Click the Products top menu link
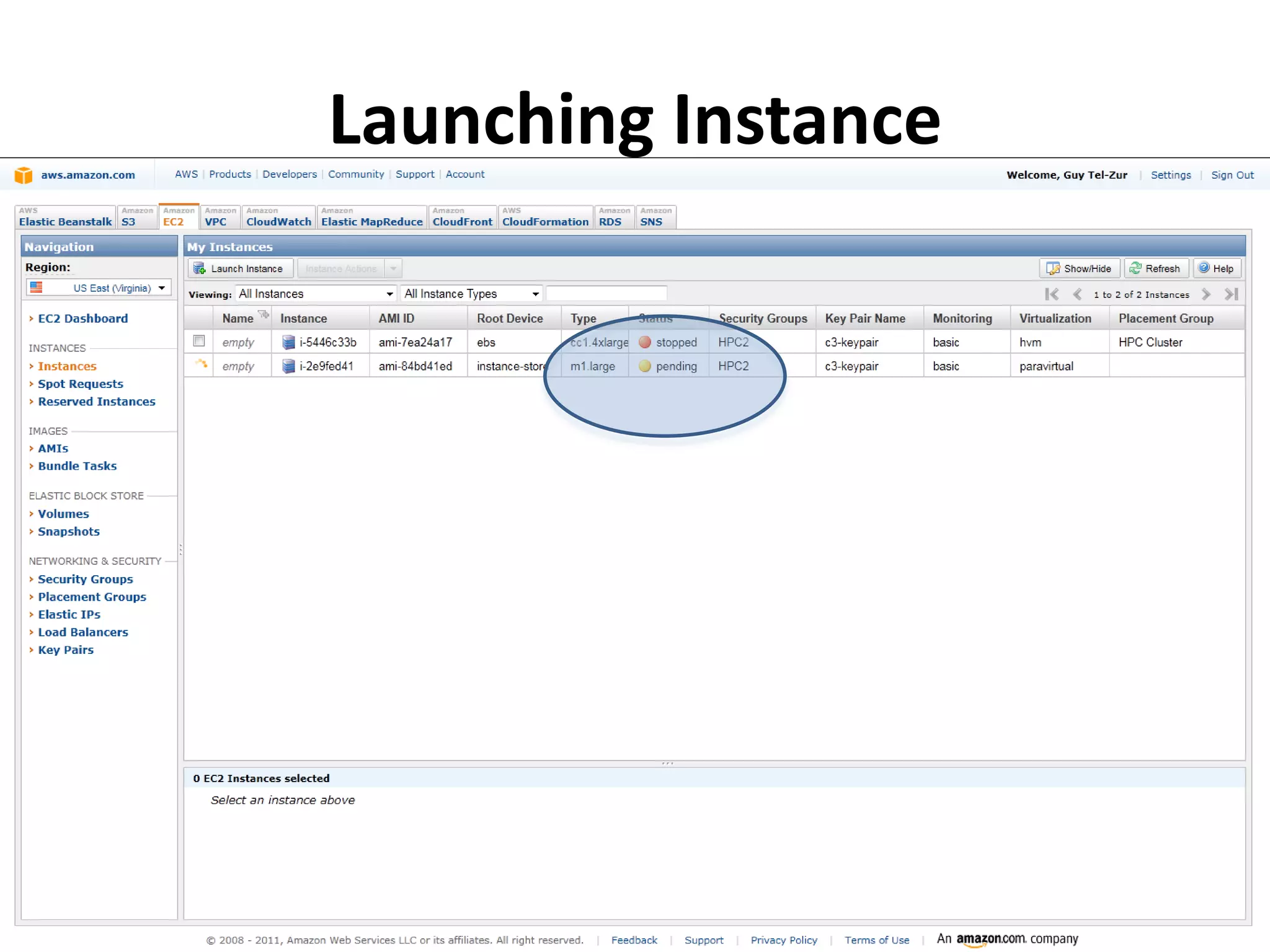Image resolution: width=1270 pixels, height=952 pixels. pyautogui.click(x=230, y=174)
